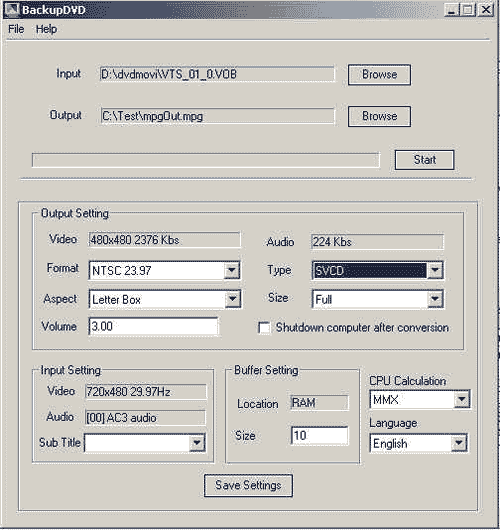This screenshot has height=530, width=500.
Task: Expand the CPU Calculation MMX dropdown
Action: click(x=461, y=400)
